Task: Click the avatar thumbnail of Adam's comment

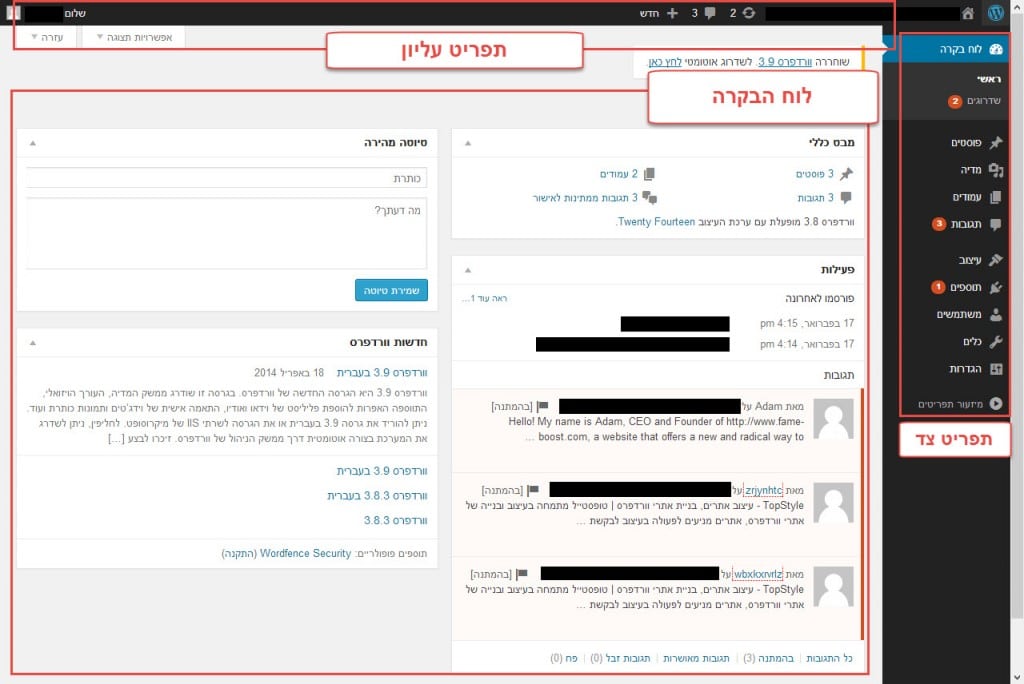Action: [x=834, y=419]
